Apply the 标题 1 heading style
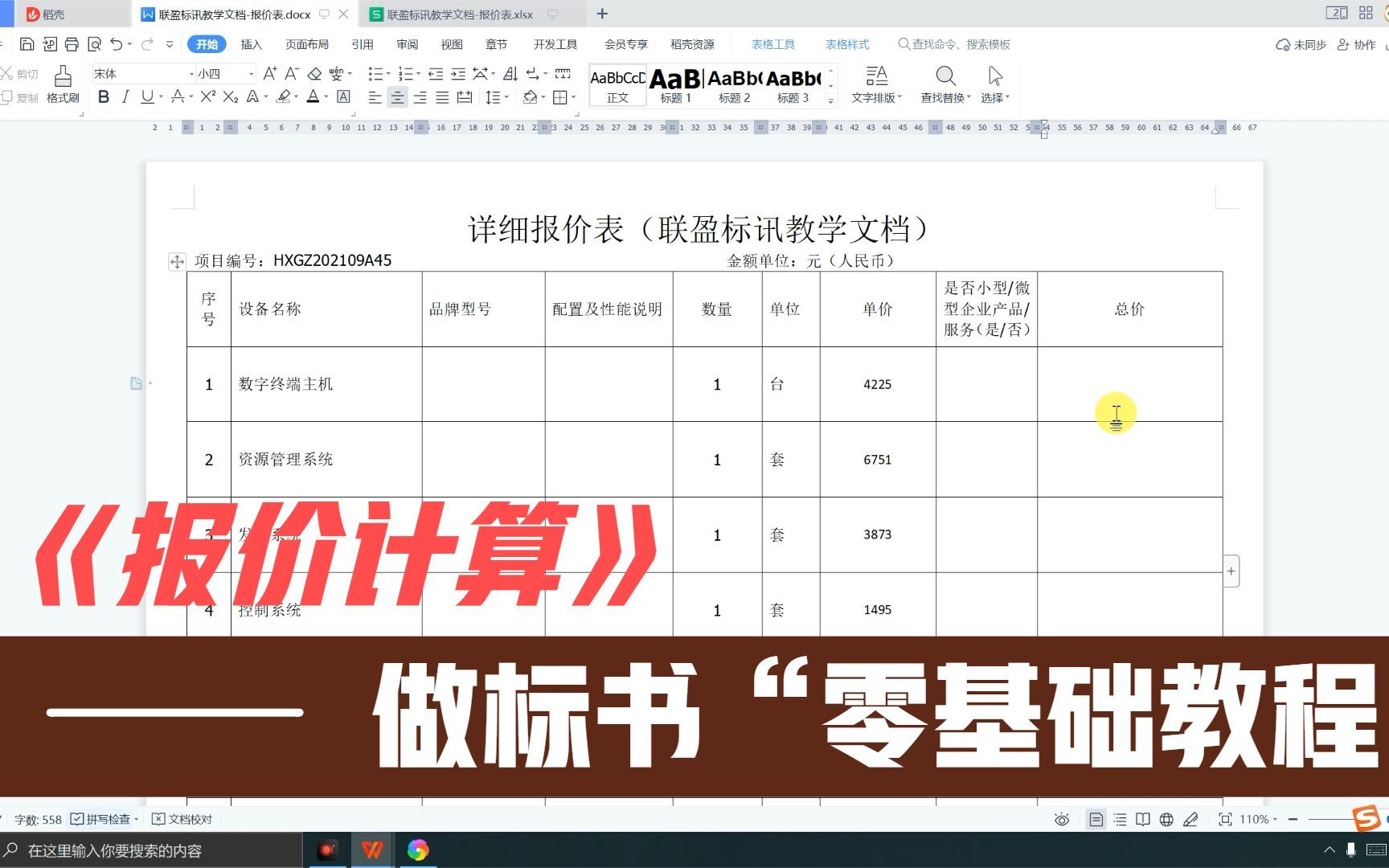 676,85
